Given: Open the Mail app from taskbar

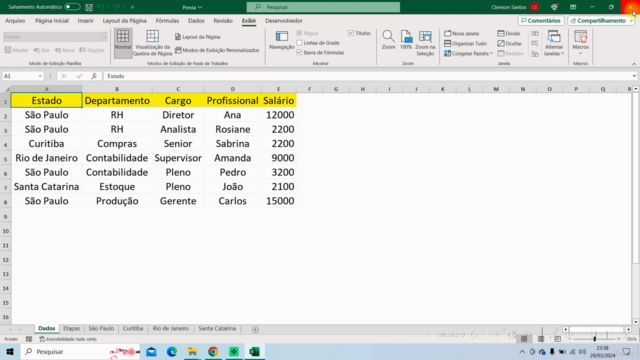Looking at the screenshot, I should 151,351.
